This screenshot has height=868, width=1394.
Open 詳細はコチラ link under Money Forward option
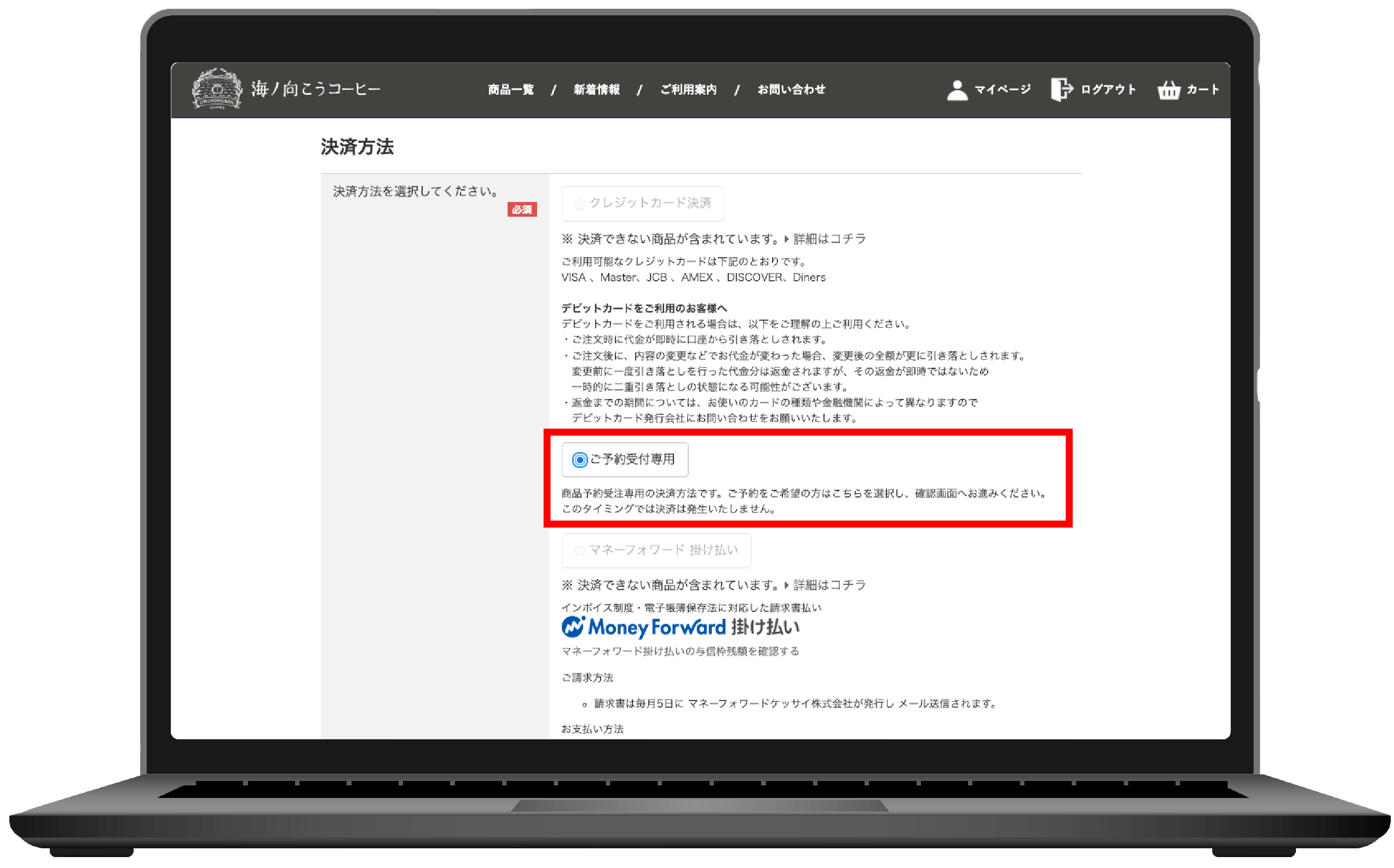[x=829, y=585]
